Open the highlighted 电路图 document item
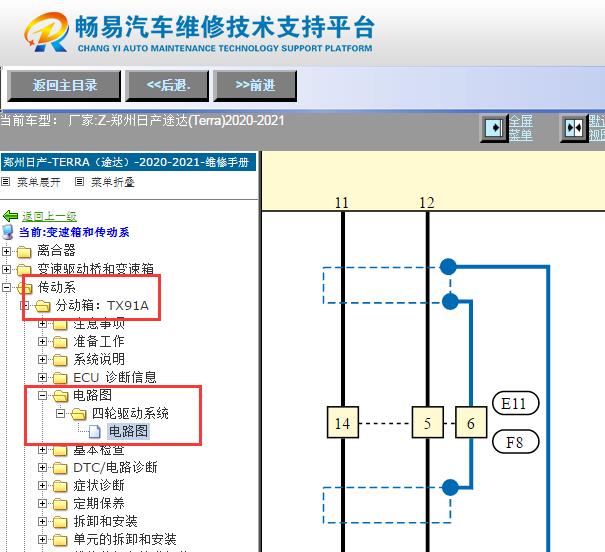 pos(128,431)
